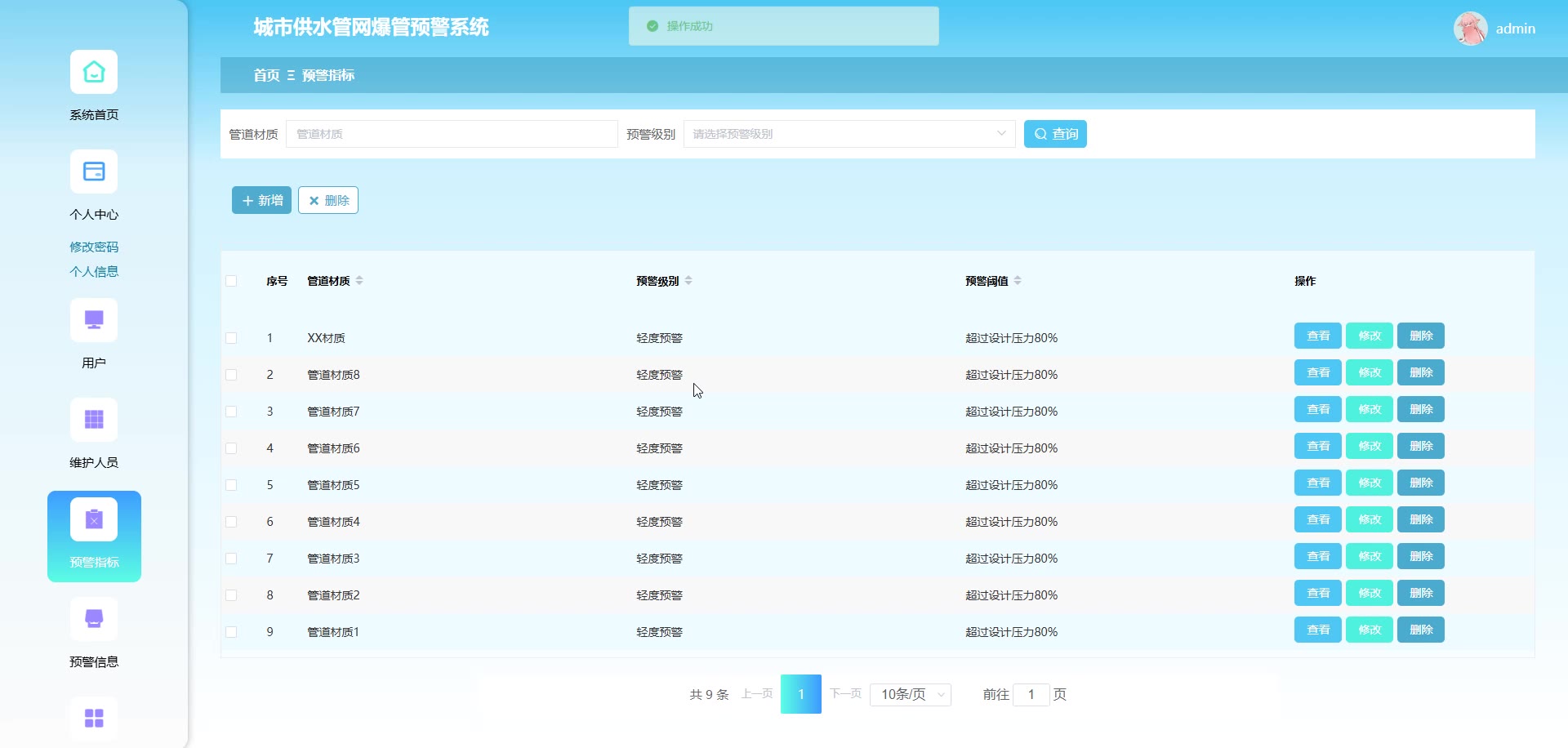Screen dimensions: 1568x748
Task: Sort table by 管道材质 column arrows
Action: 359,281
